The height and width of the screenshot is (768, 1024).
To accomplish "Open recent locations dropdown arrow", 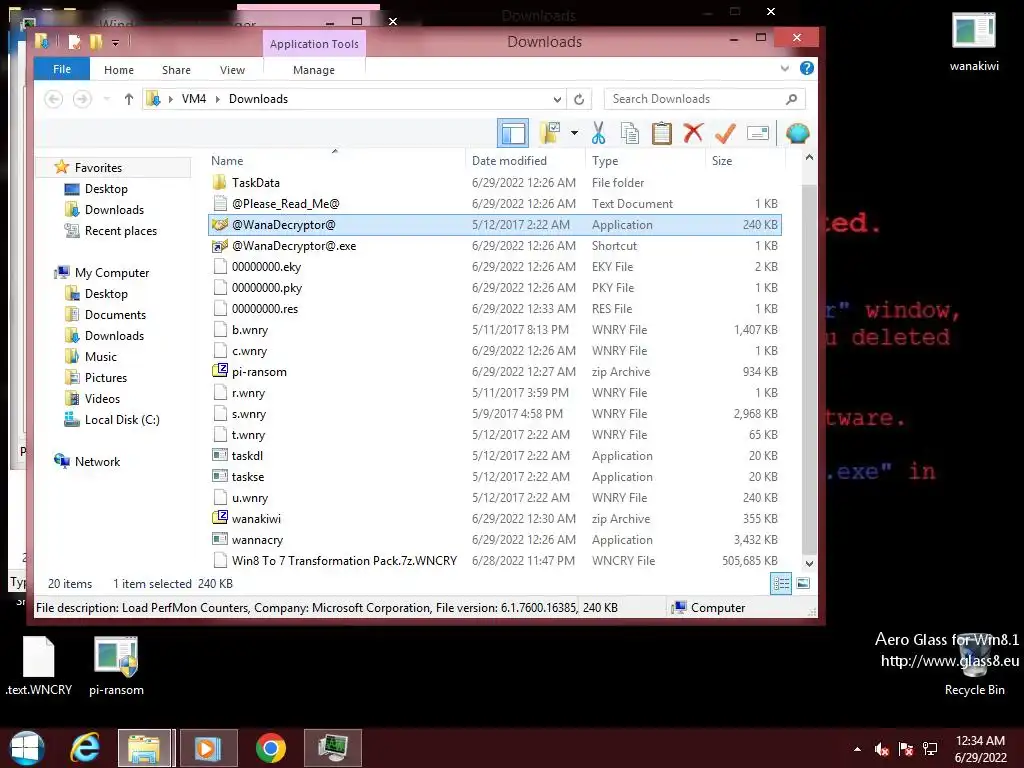I will (x=106, y=99).
